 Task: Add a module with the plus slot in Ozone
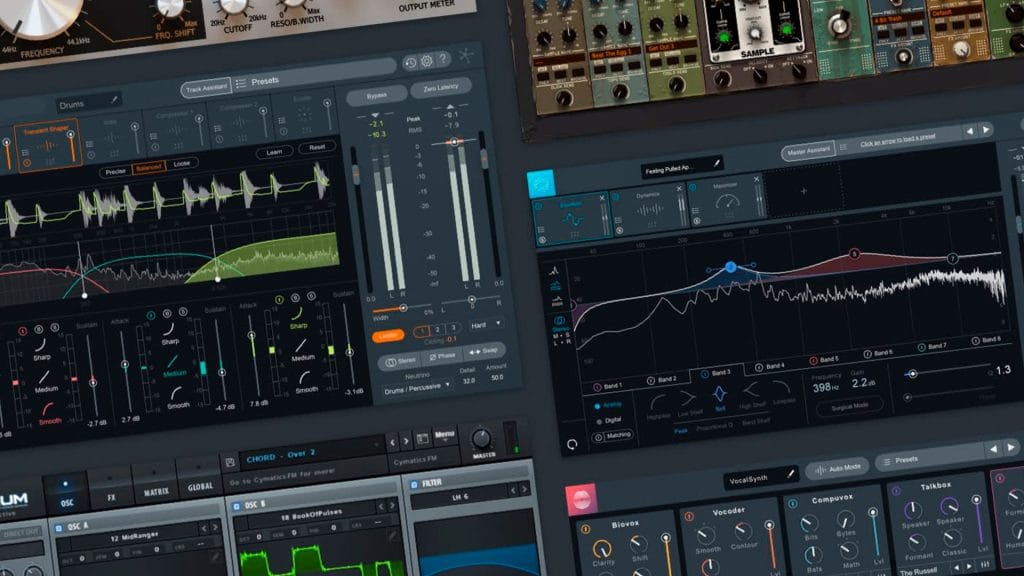coord(803,191)
